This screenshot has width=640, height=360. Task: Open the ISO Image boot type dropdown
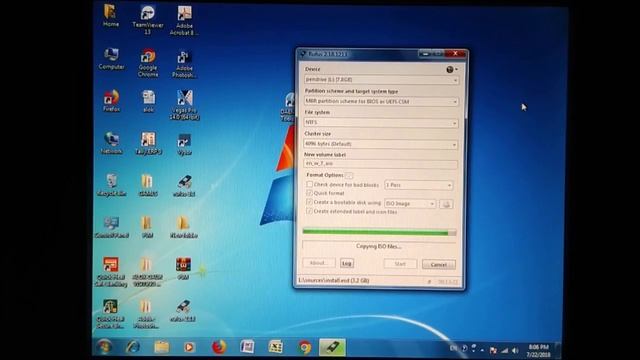410,204
